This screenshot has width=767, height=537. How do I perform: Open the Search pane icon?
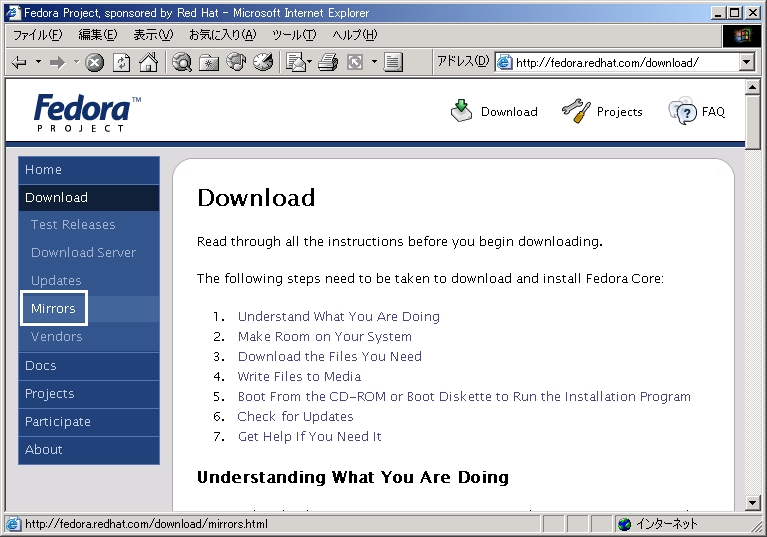182,63
